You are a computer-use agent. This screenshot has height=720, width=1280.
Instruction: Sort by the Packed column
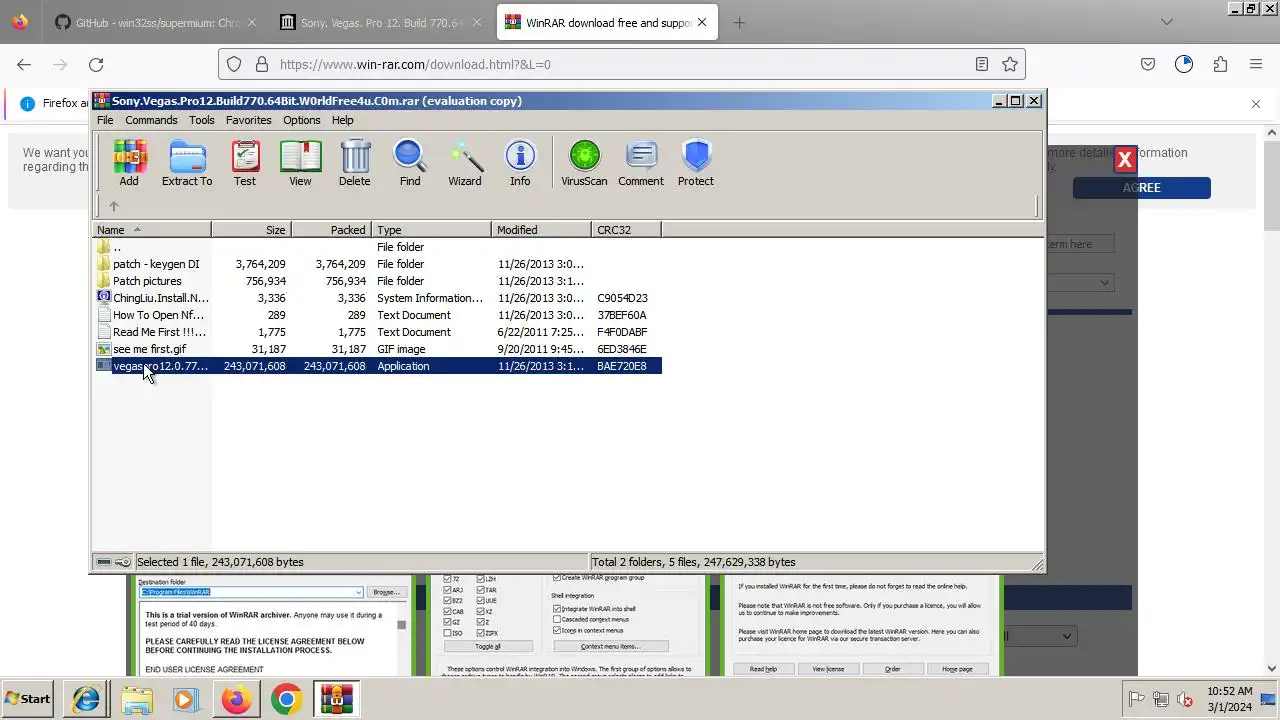[x=332, y=230]
